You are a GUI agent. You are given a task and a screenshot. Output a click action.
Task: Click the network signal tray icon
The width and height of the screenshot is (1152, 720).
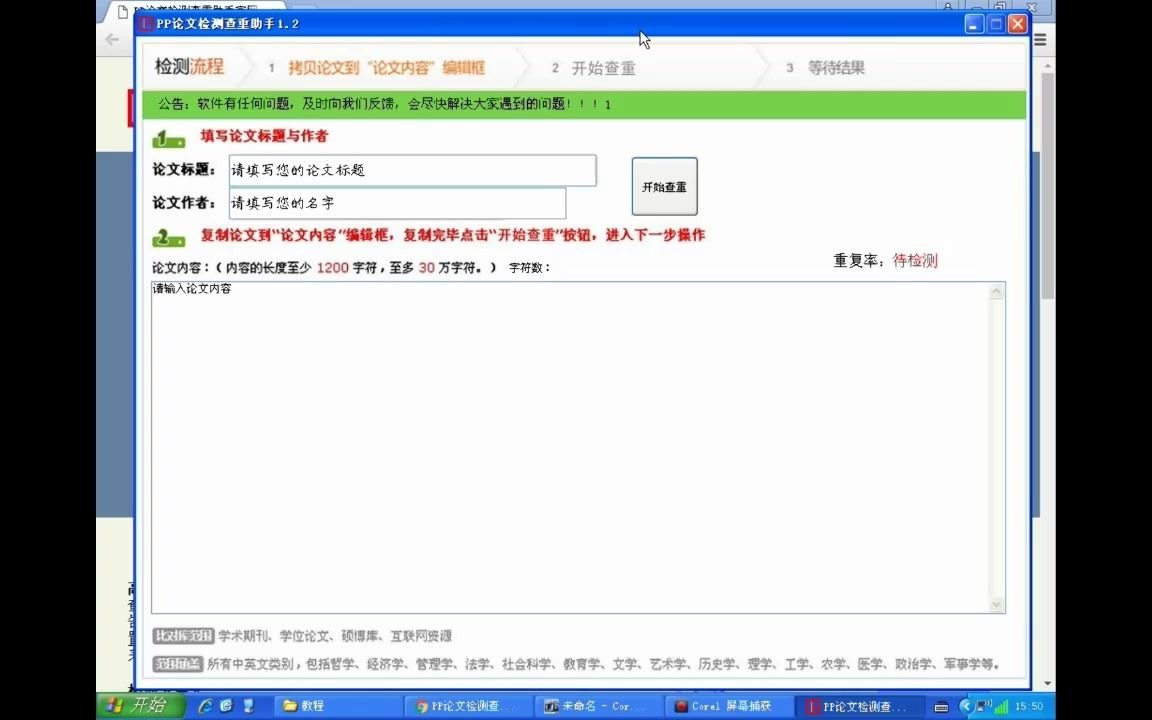pos(1001,707)
